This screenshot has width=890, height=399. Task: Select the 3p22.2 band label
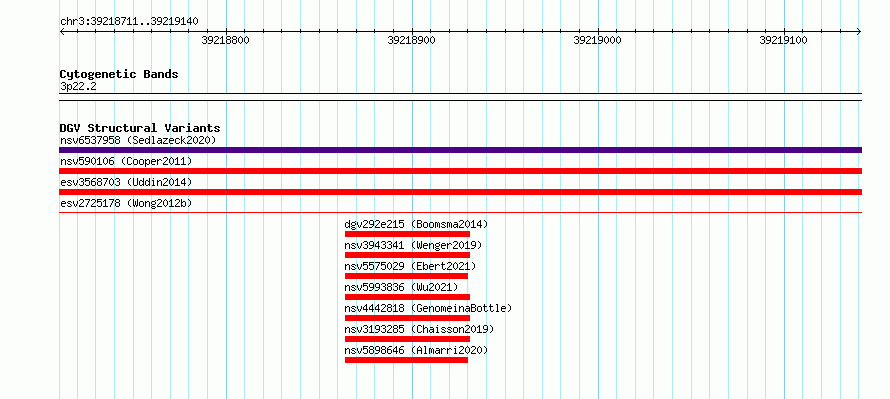click(x=78, y=87)
